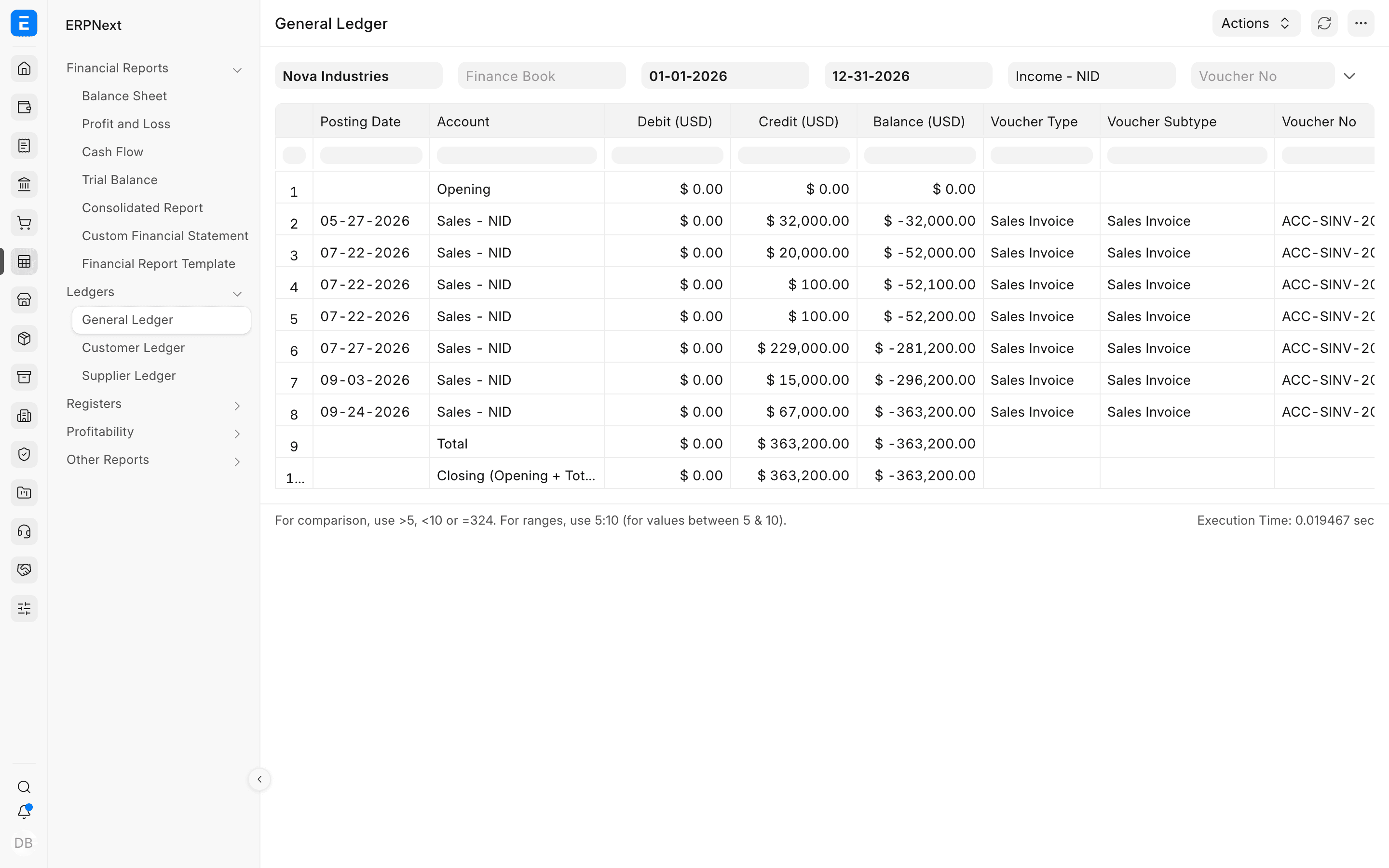Screen dimensions: 1389x868
Task: Click the ERPNext logo icon
Action: coord(24,24)
